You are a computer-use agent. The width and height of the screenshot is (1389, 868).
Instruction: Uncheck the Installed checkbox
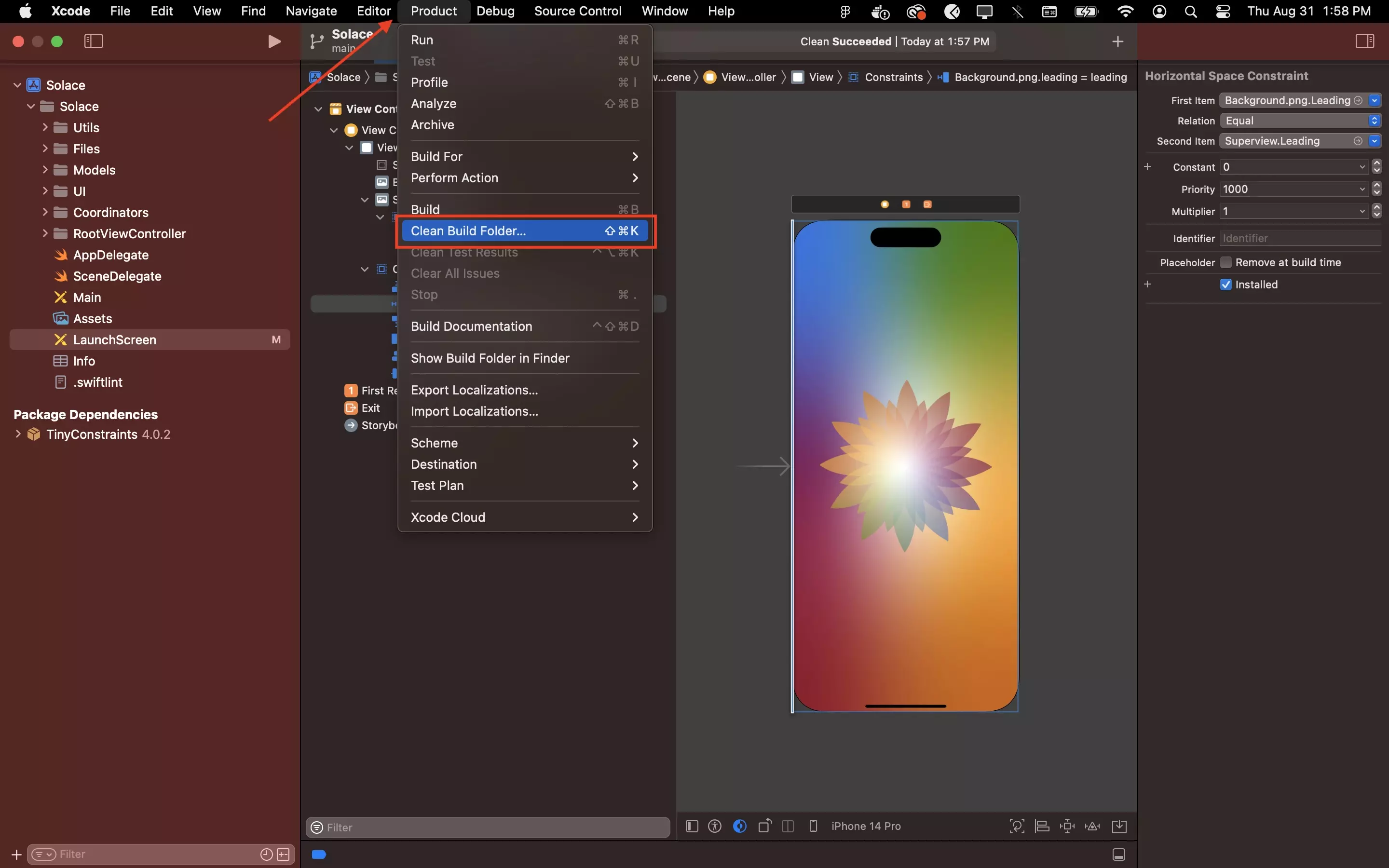[x=1226, y=285]
